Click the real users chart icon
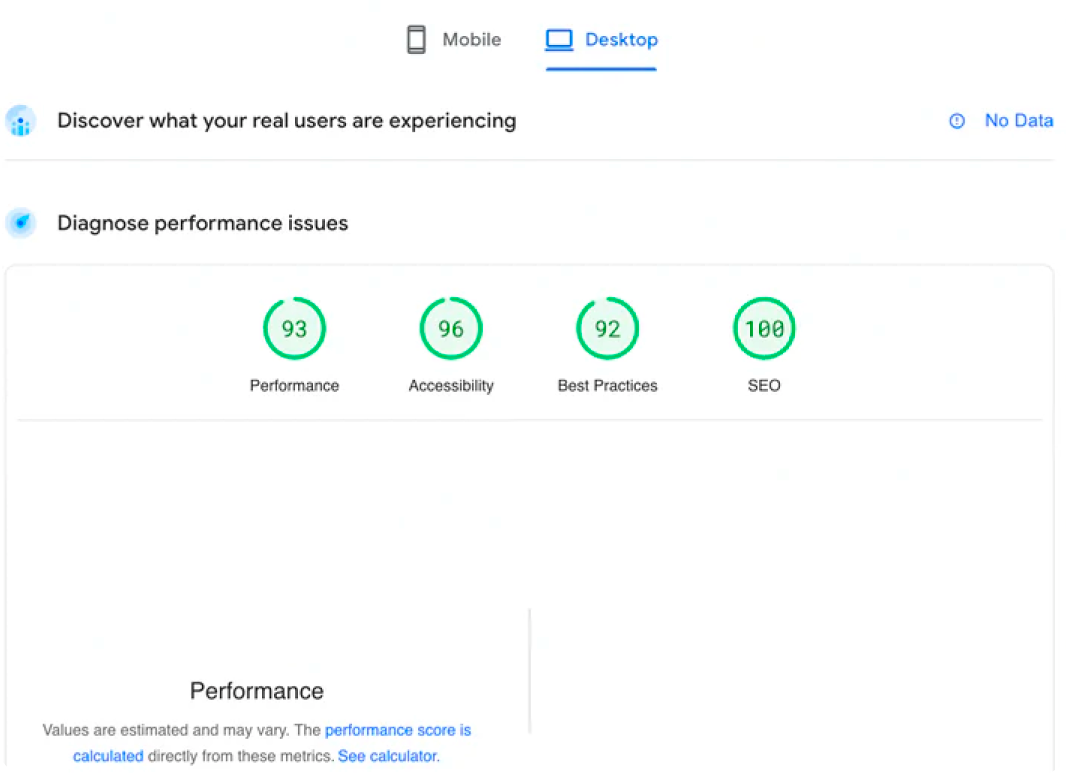The width and height of the screenshot is (1066, 774). tap(20, 121)
